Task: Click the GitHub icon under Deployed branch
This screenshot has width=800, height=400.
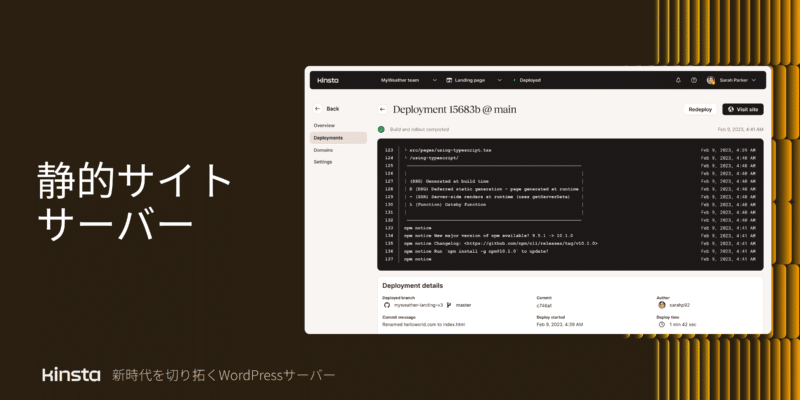Action: point(387,305)
